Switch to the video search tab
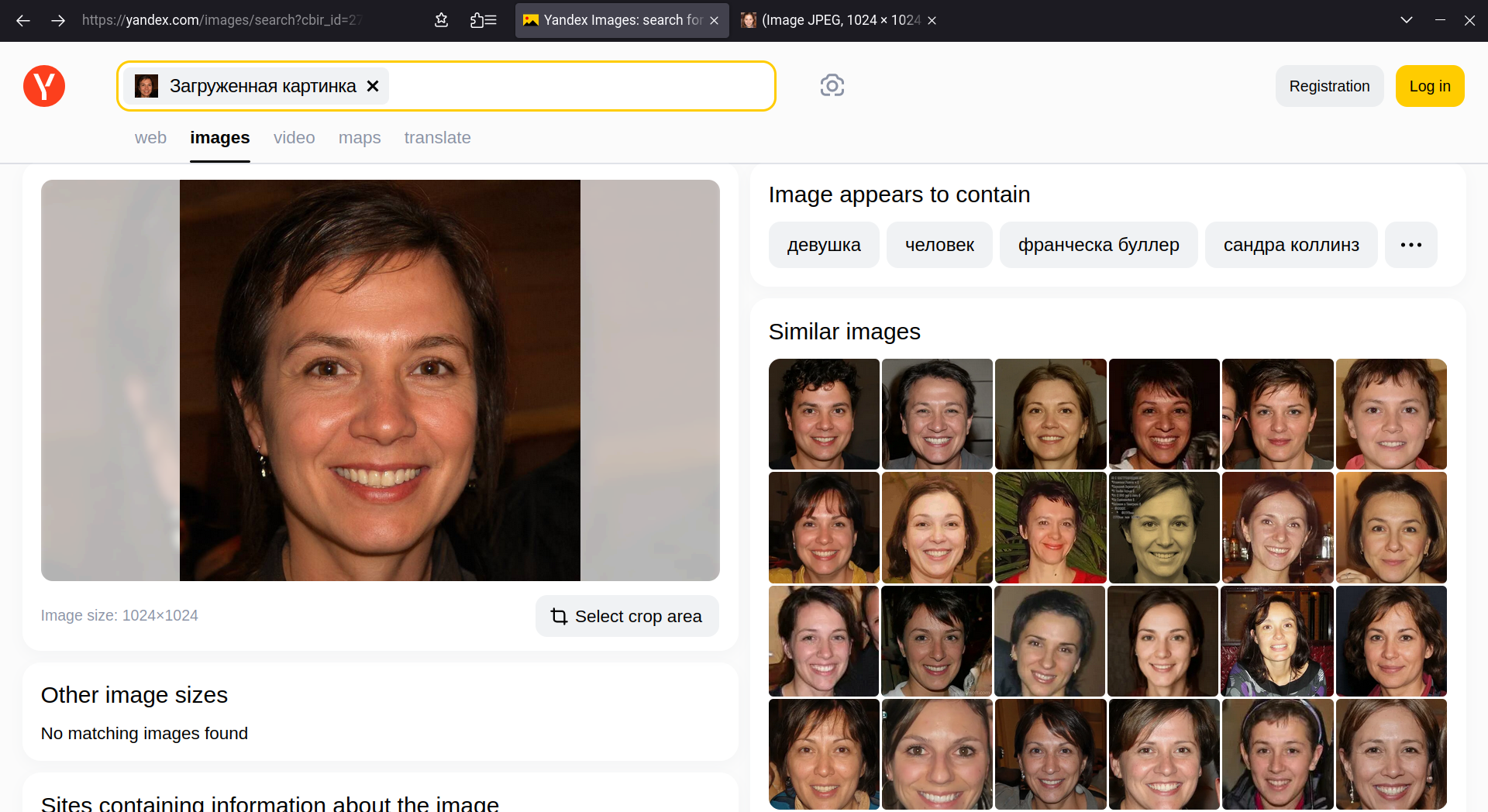1488x812 pixels. click(294, 138)
